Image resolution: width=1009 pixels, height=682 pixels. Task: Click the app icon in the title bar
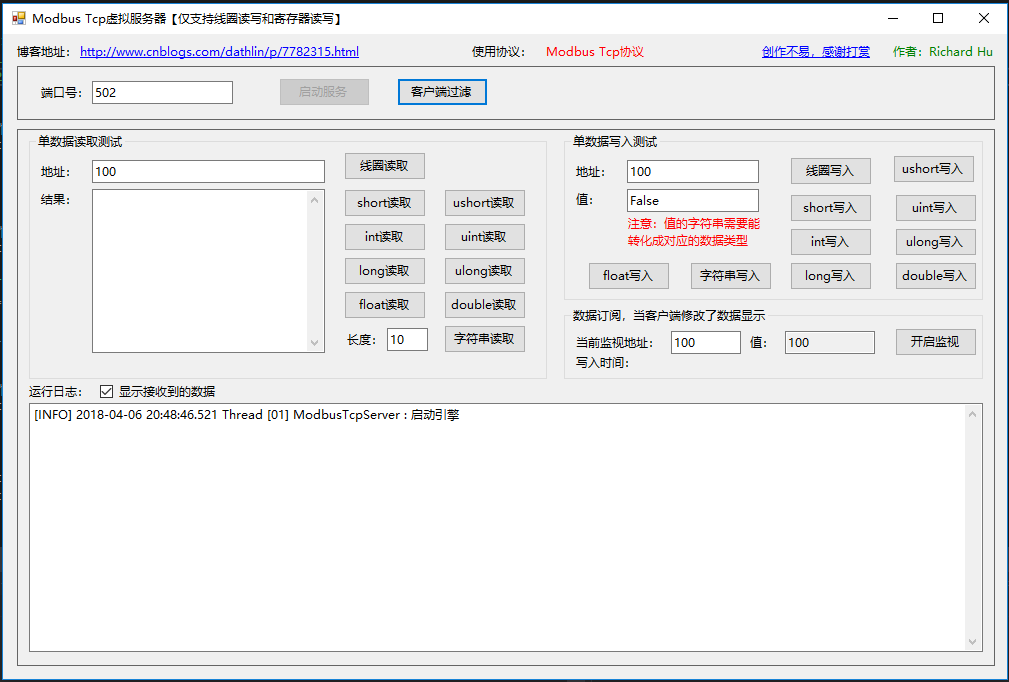point(18,19)
